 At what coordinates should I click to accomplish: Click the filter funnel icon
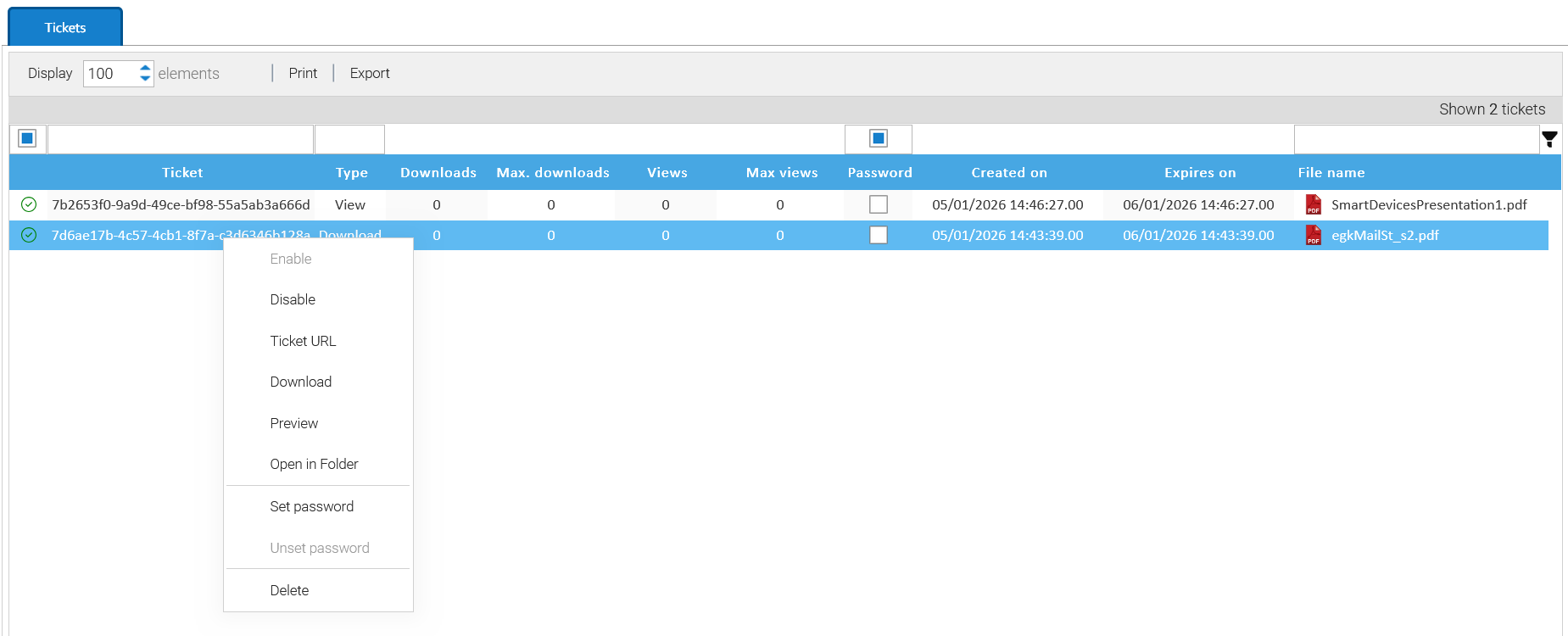[1549, 139]
